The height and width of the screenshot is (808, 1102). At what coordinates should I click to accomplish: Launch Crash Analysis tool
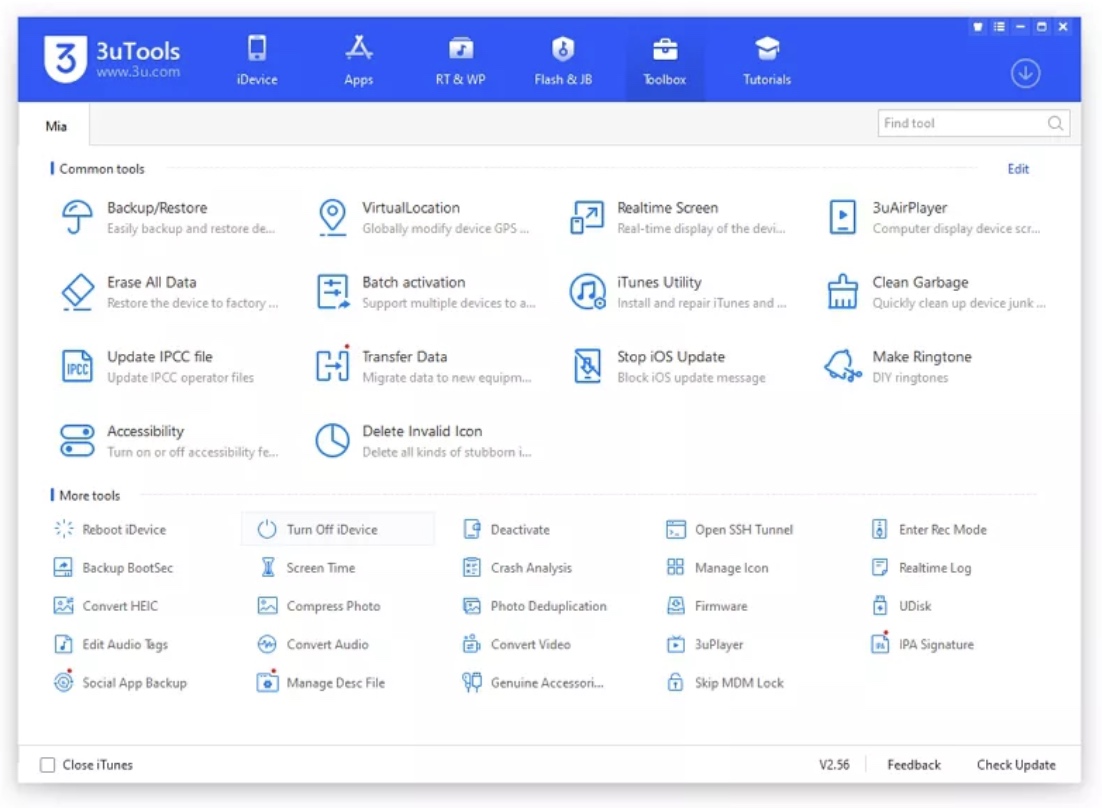click(518, 568)
